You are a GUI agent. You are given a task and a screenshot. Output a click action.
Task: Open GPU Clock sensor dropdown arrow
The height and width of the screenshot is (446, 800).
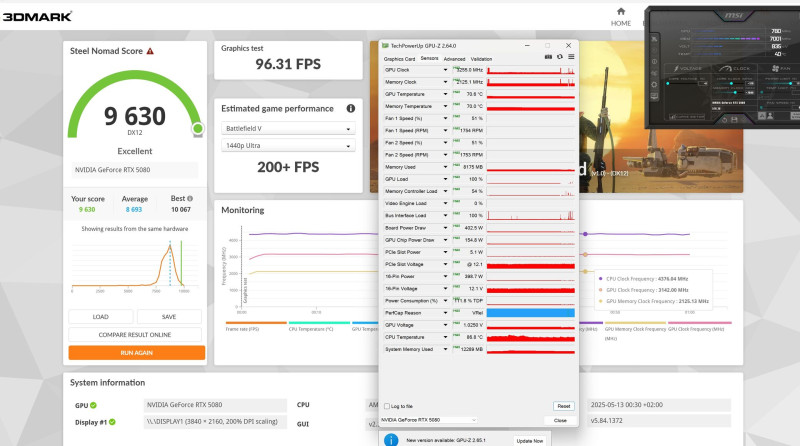(x=445, y=70)
